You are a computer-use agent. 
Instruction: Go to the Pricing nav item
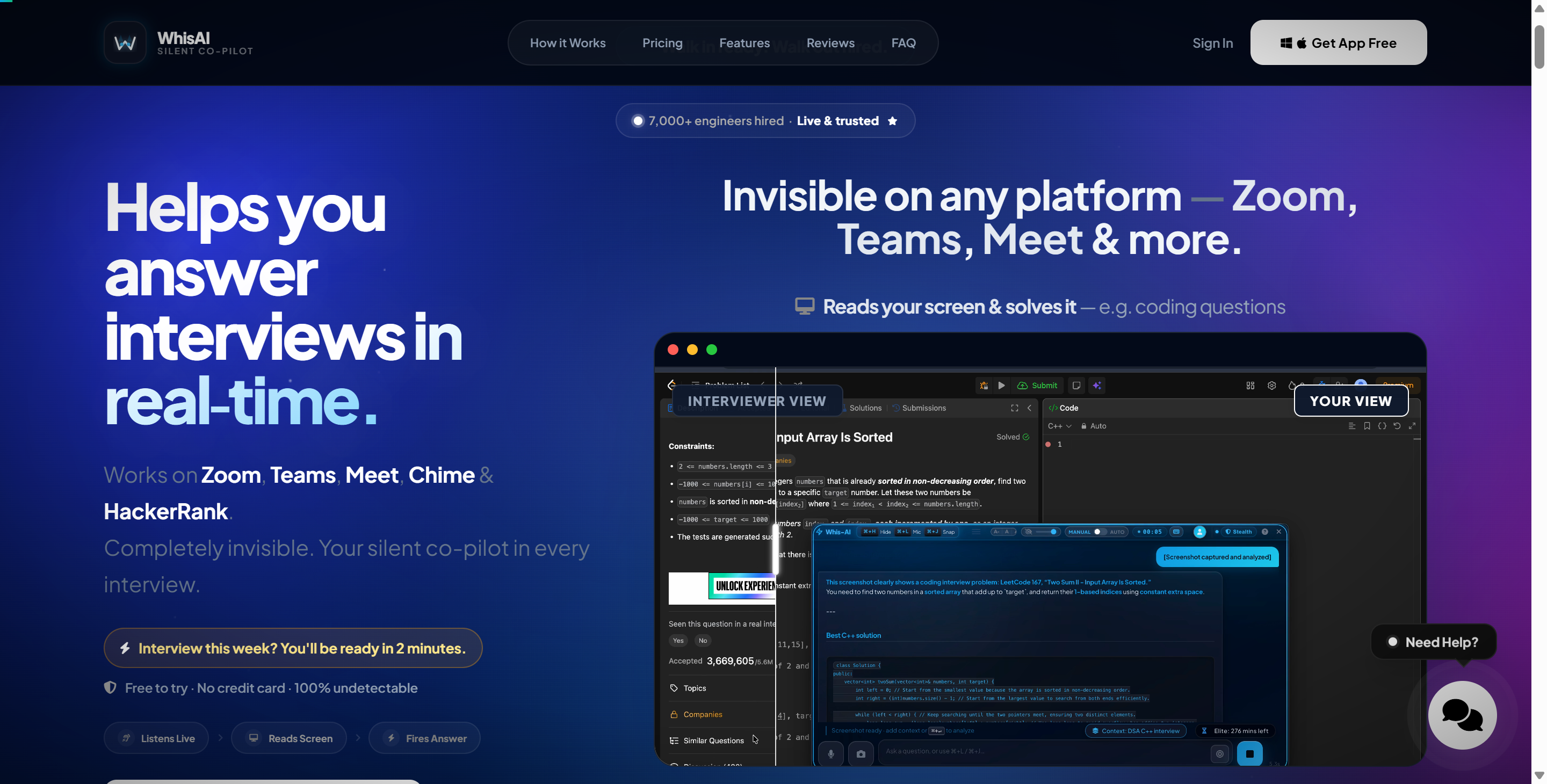coord(662,42)
